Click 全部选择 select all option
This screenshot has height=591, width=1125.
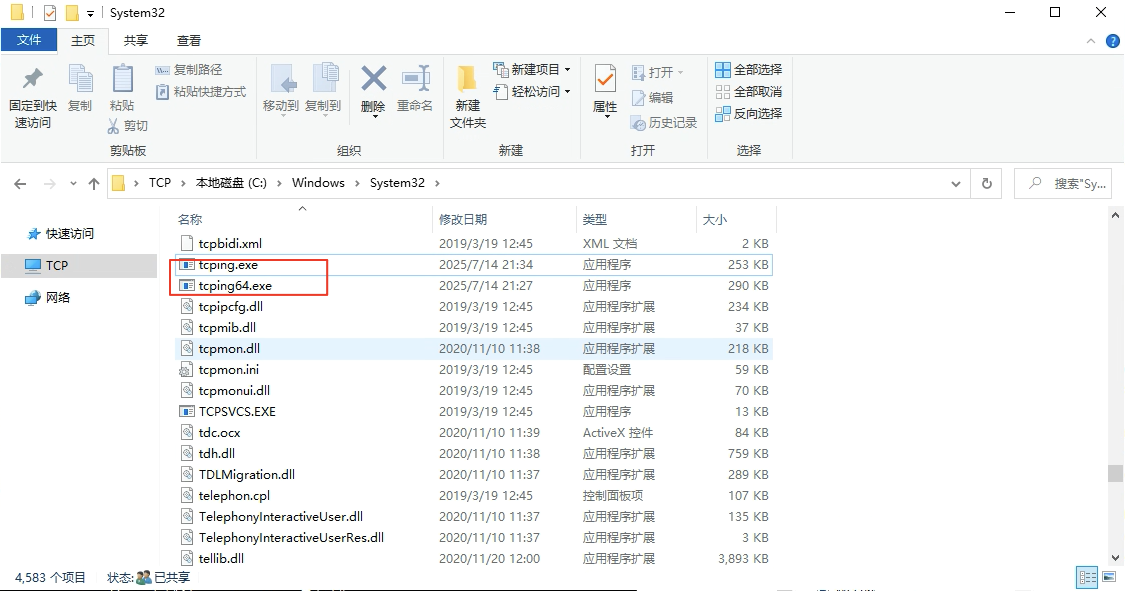(749, 70)
